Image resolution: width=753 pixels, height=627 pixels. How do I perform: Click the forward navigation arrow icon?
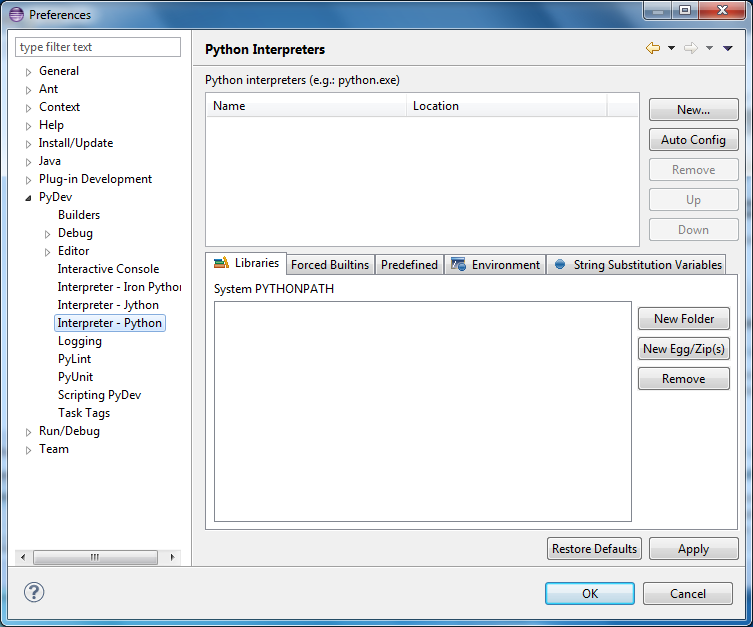pos(691,48)
